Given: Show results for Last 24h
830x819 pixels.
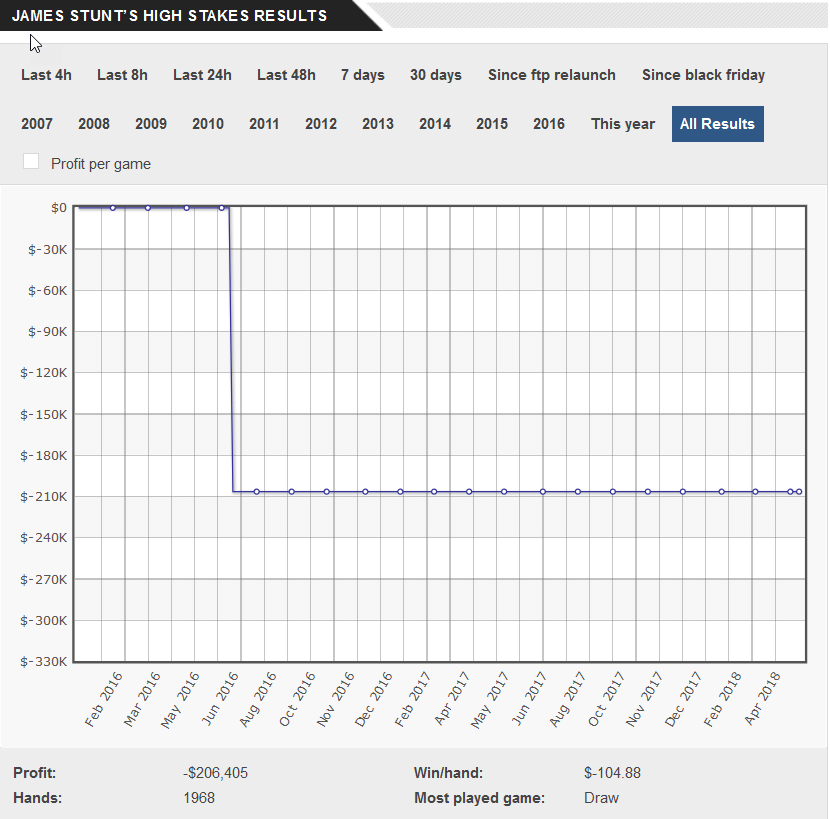Looking at the screenshot, I should 202,75.
